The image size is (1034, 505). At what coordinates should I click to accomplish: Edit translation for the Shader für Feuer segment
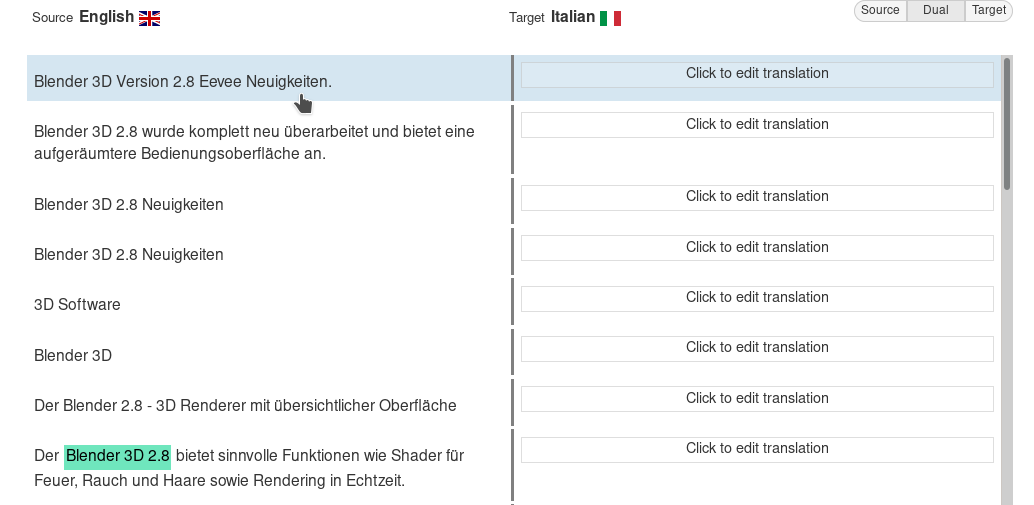pyautogui.click(x=757, y=449)
